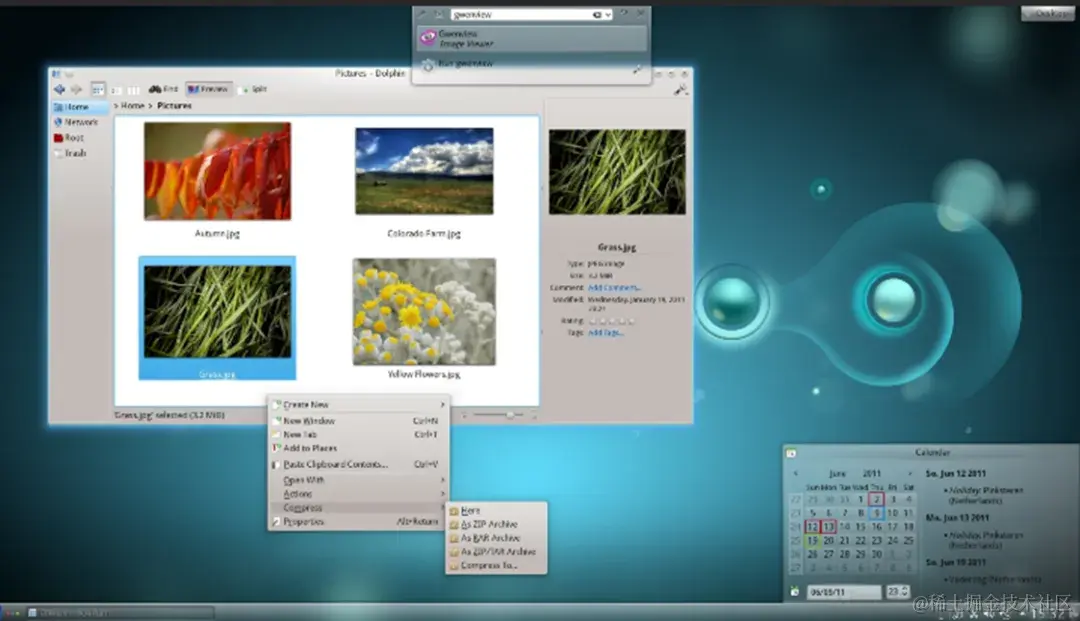
Task: Choose Paste Clipboard Contents in context menu
Action: (358, 465)
